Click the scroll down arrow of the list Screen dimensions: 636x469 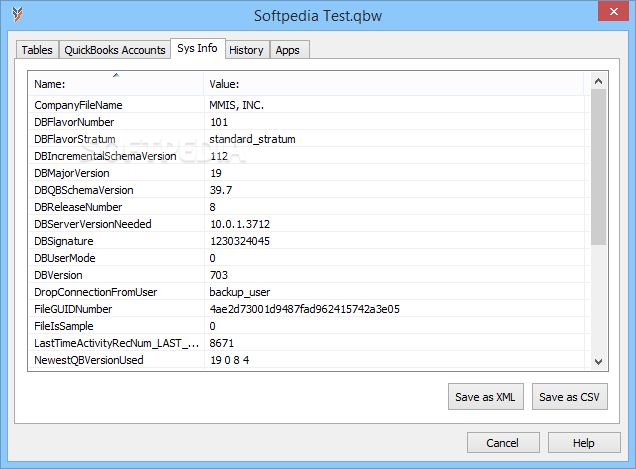coord(598,361)
